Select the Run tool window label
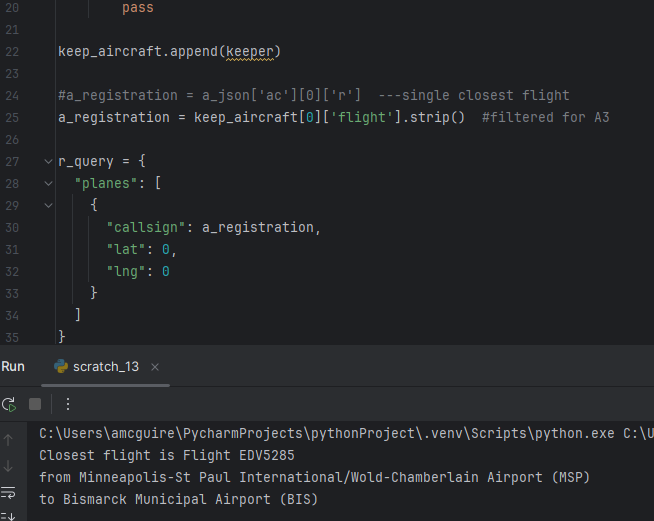The height and width of the screenshot is (521, 654). coord(13,367)
